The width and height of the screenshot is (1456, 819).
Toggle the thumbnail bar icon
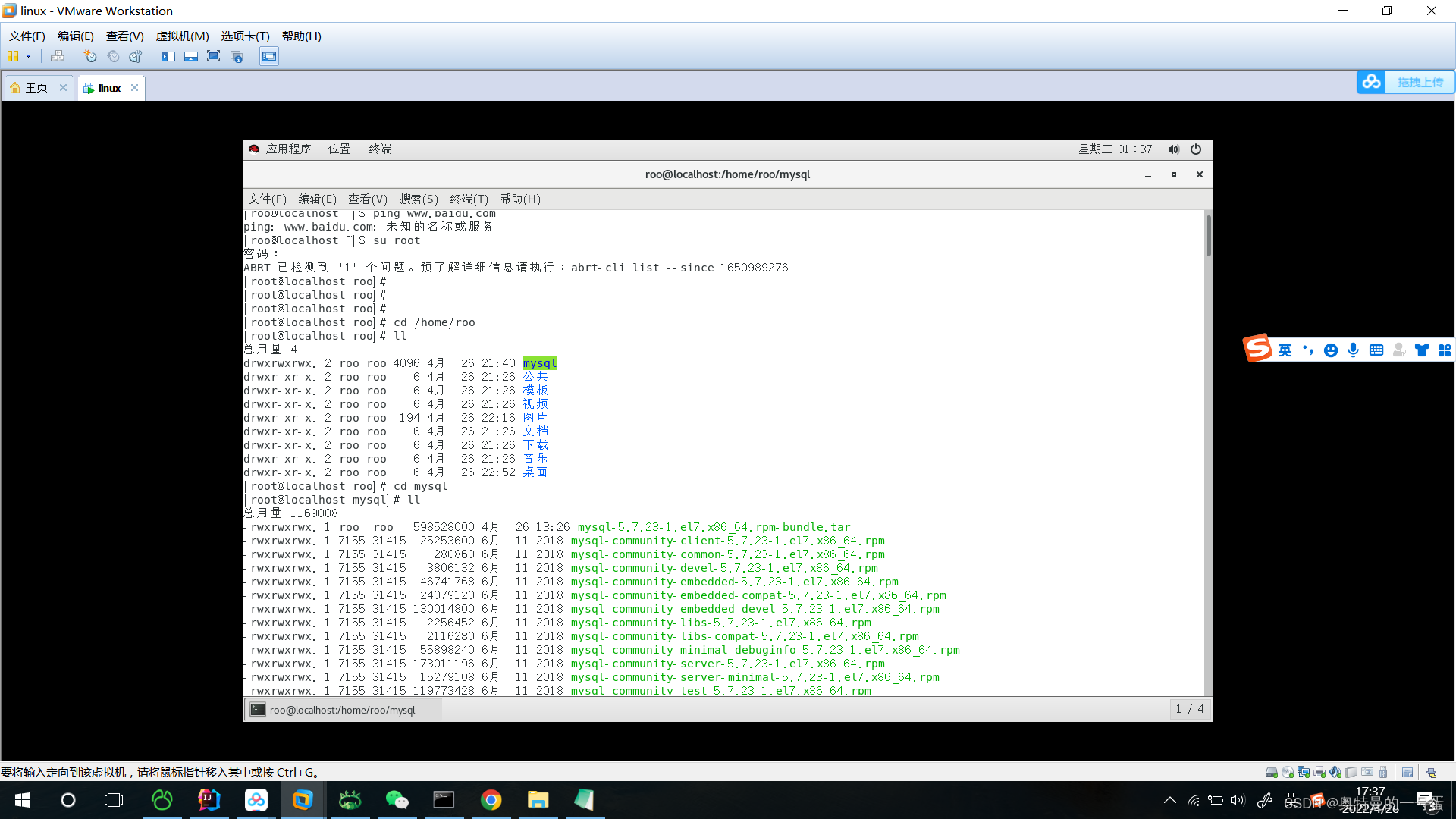[191, 56]
